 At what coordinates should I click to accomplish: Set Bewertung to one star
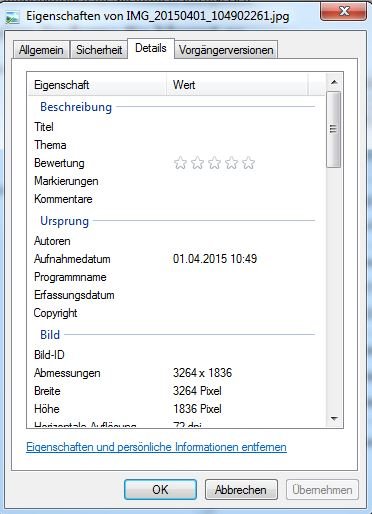(180, 163)
